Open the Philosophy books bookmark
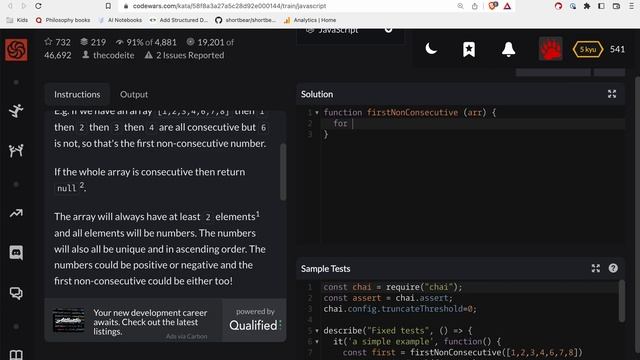640x360 pixels. click(63, 20)
